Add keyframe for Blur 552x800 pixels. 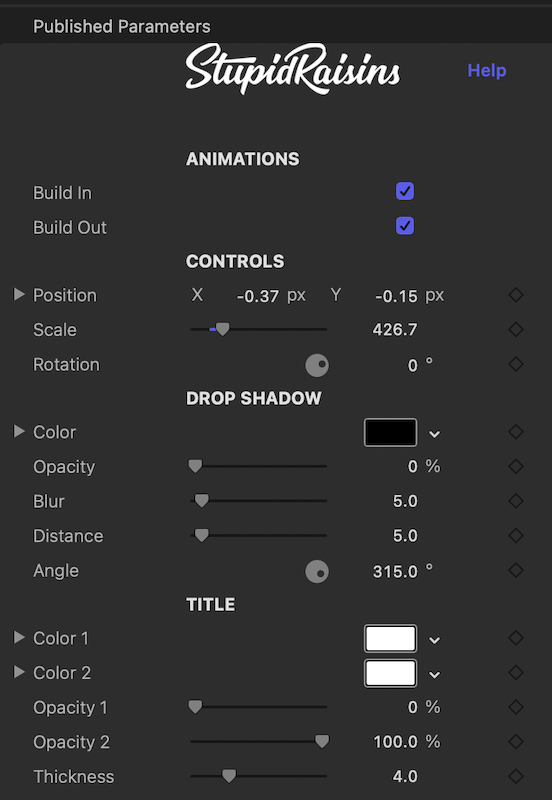(x=516, y=501)
